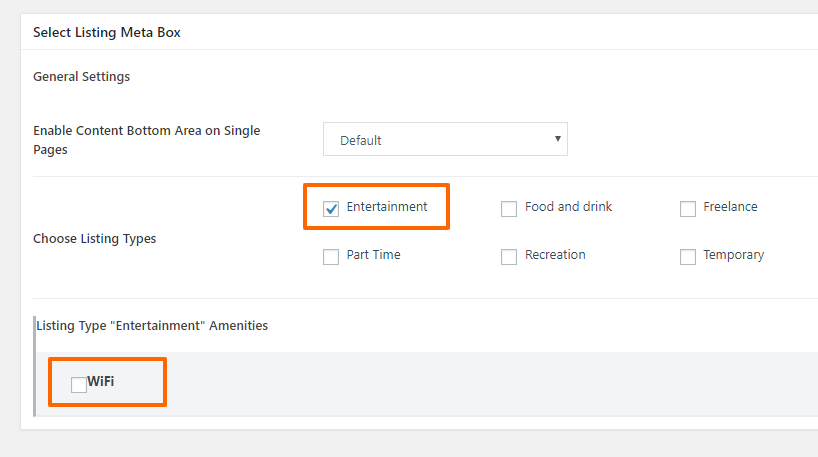The image size is (818, 457).
Task: Click the Temporary label text
Action: [x=733, y=255]
